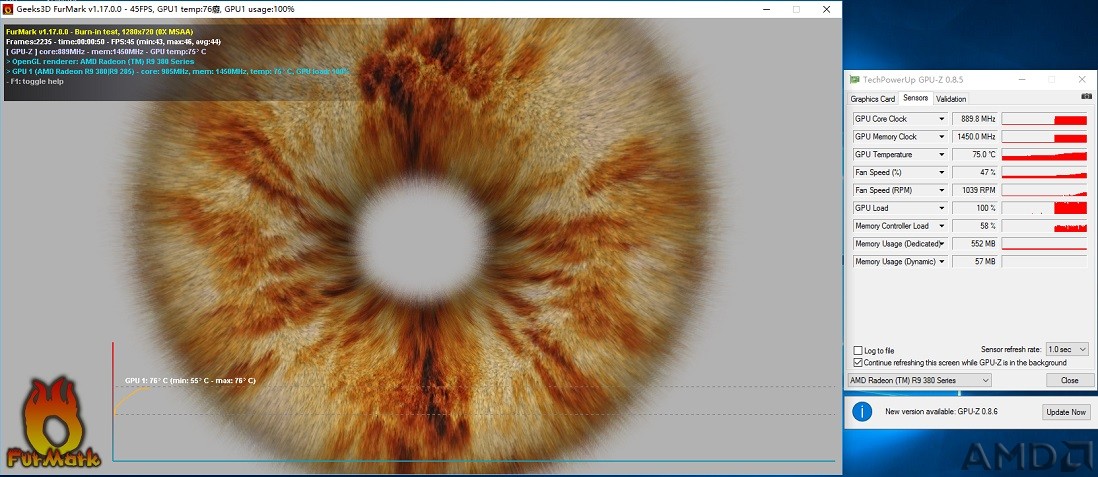Open the GPU Core Clock sensor dropdown

pos(942,119)
